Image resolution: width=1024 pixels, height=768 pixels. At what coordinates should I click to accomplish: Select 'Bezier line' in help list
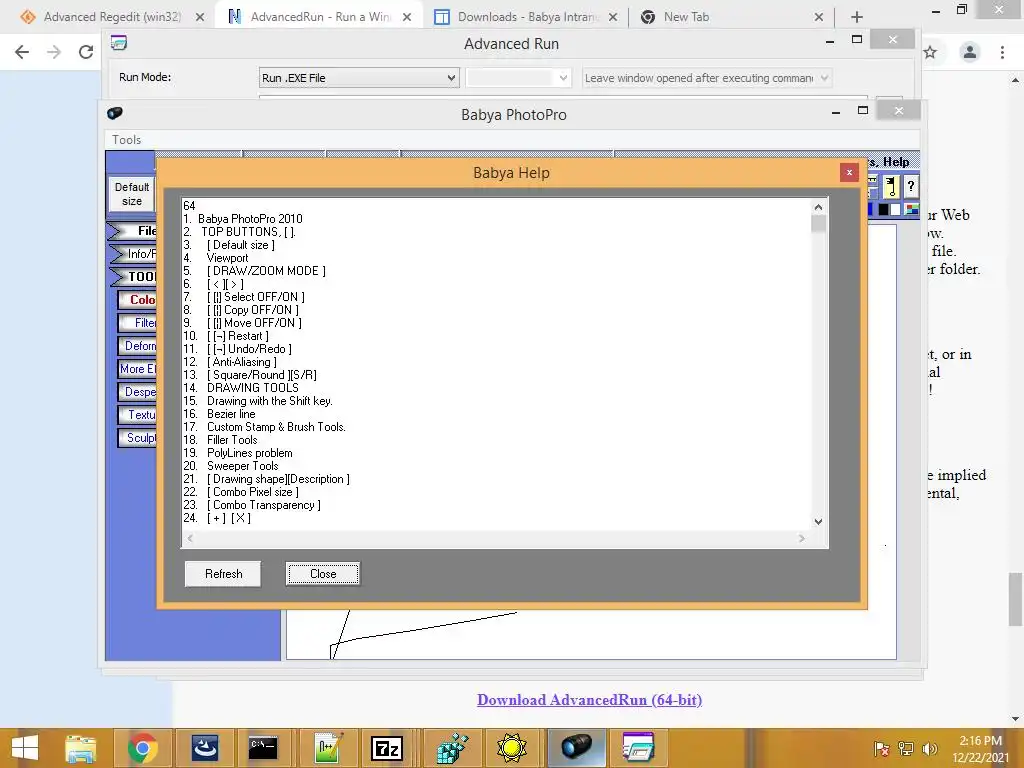point(231,414)
